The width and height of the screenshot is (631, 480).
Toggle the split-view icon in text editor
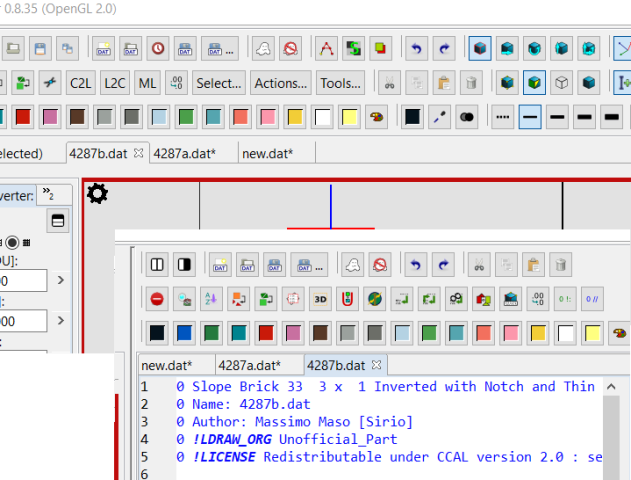click(x=157, y=265)
